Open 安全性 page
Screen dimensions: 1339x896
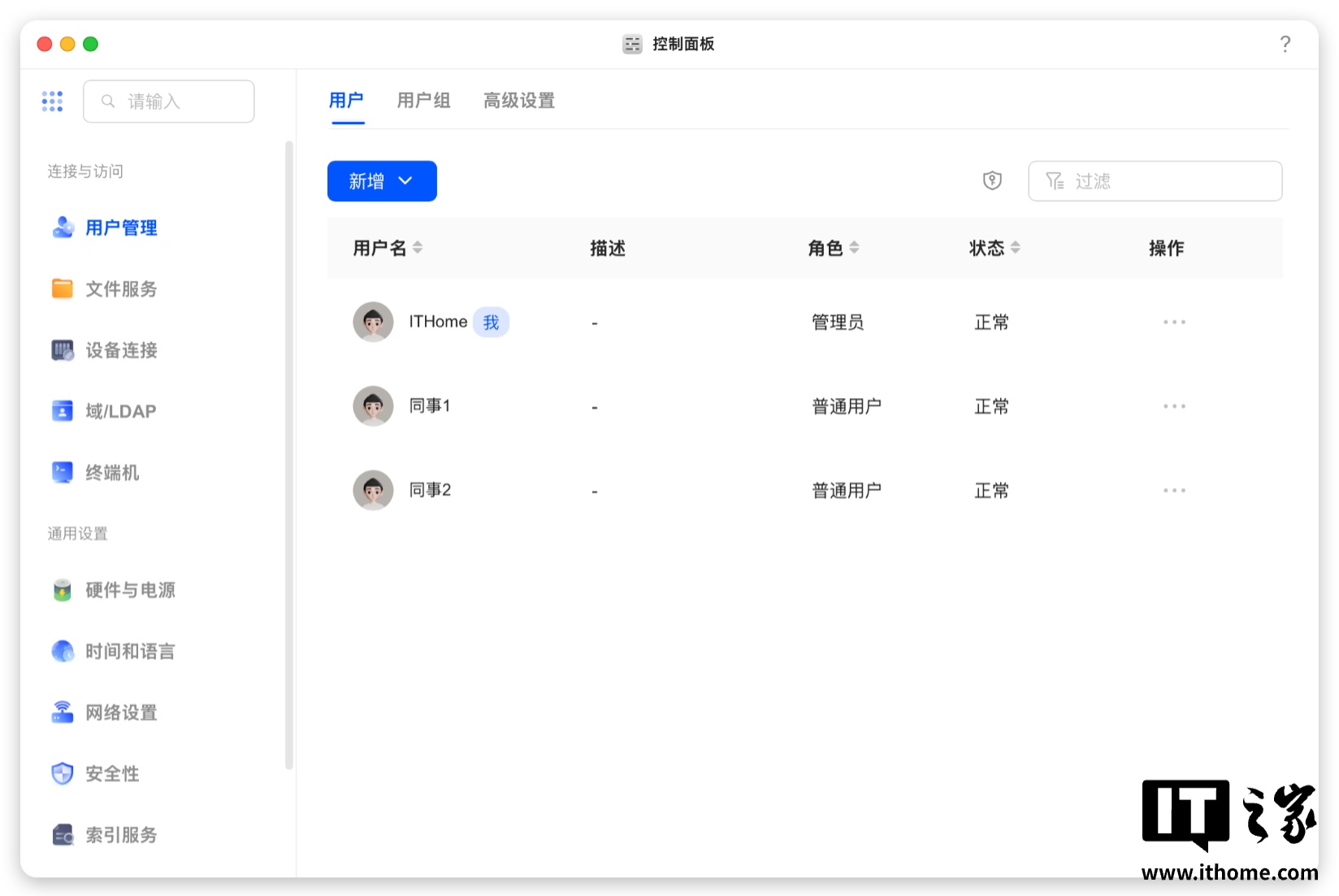113,773
